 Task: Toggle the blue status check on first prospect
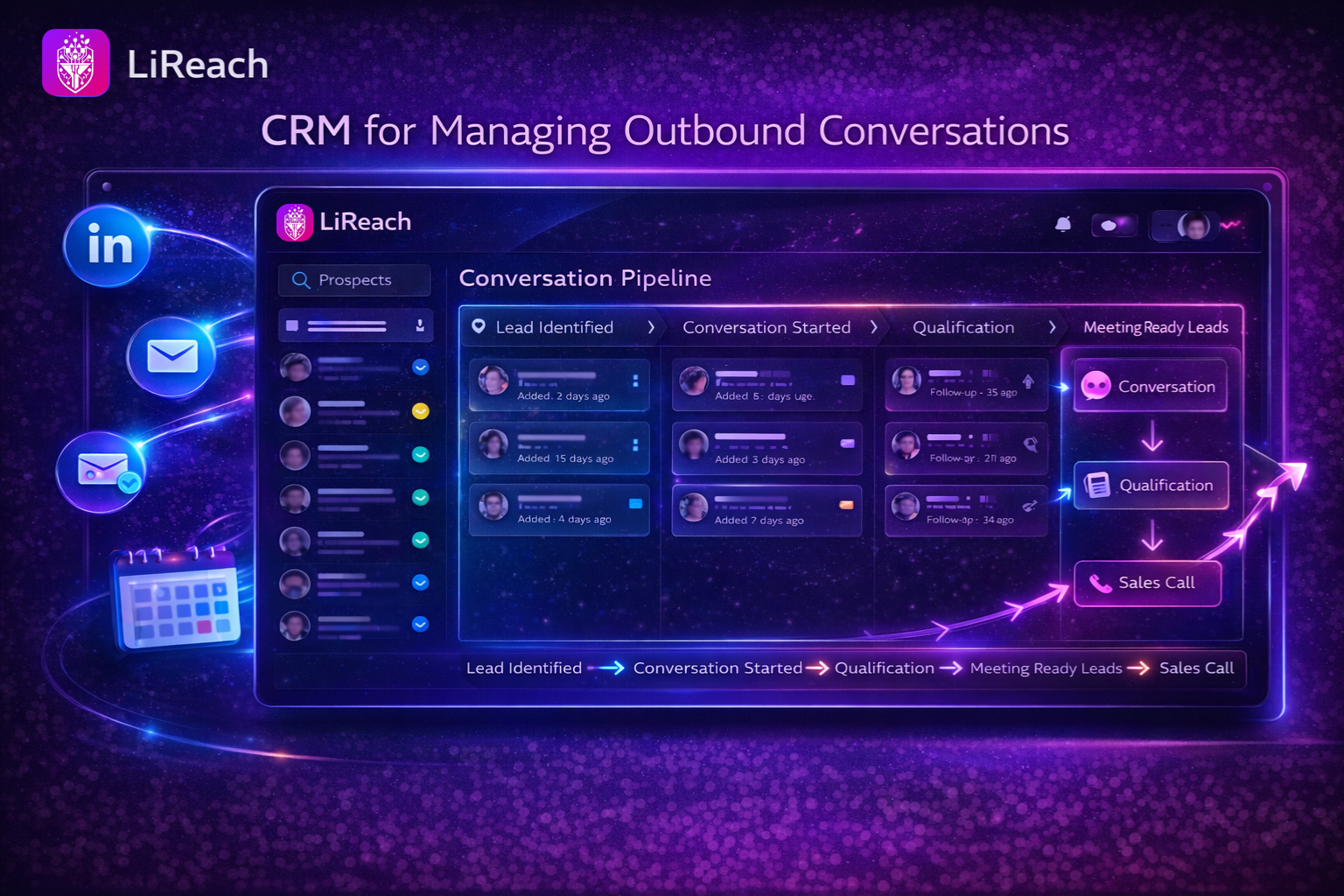421,367
